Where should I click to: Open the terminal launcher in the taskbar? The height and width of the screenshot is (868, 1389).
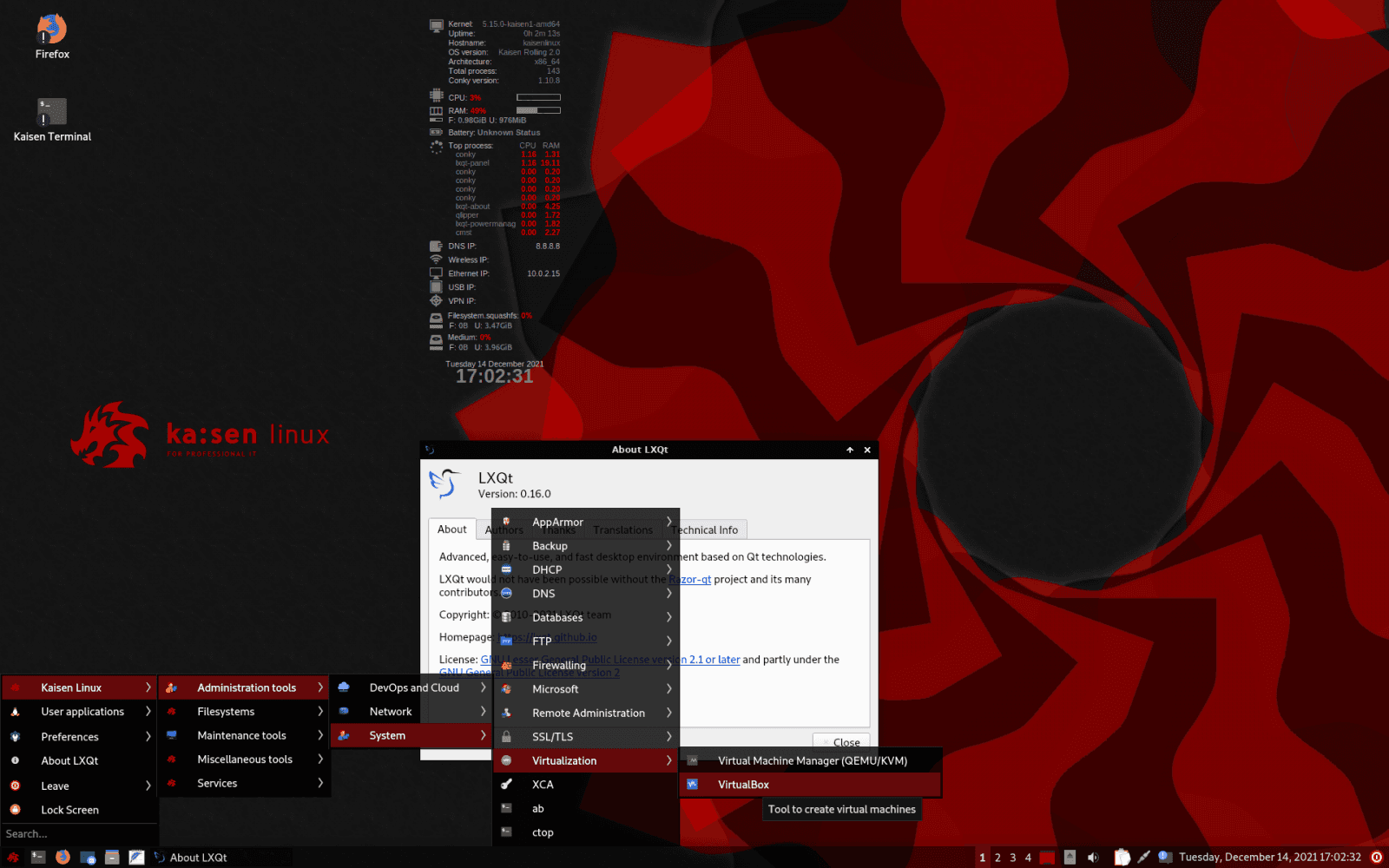(38, 857)
